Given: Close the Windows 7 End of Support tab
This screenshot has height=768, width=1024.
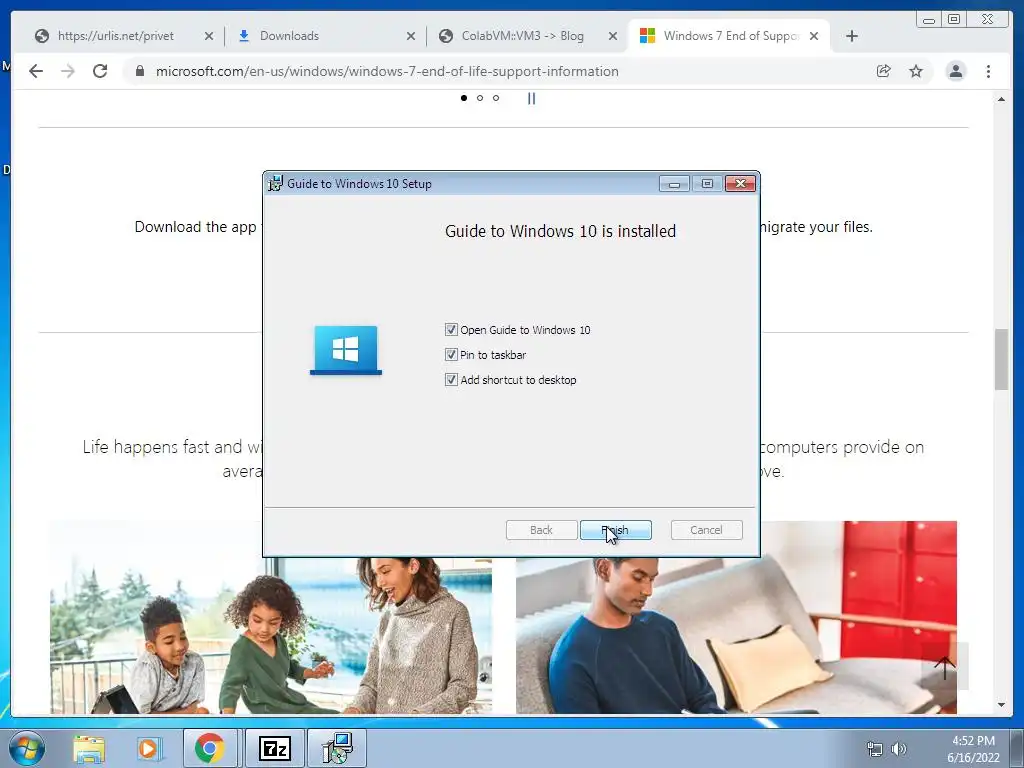Looking at the screenshot, I should point(814,36).
